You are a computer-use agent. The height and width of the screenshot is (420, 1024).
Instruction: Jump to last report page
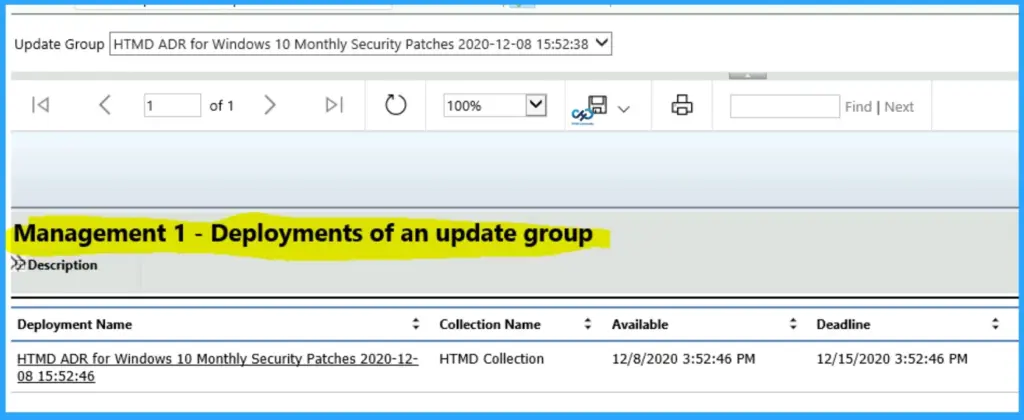[x=334, y=105]
